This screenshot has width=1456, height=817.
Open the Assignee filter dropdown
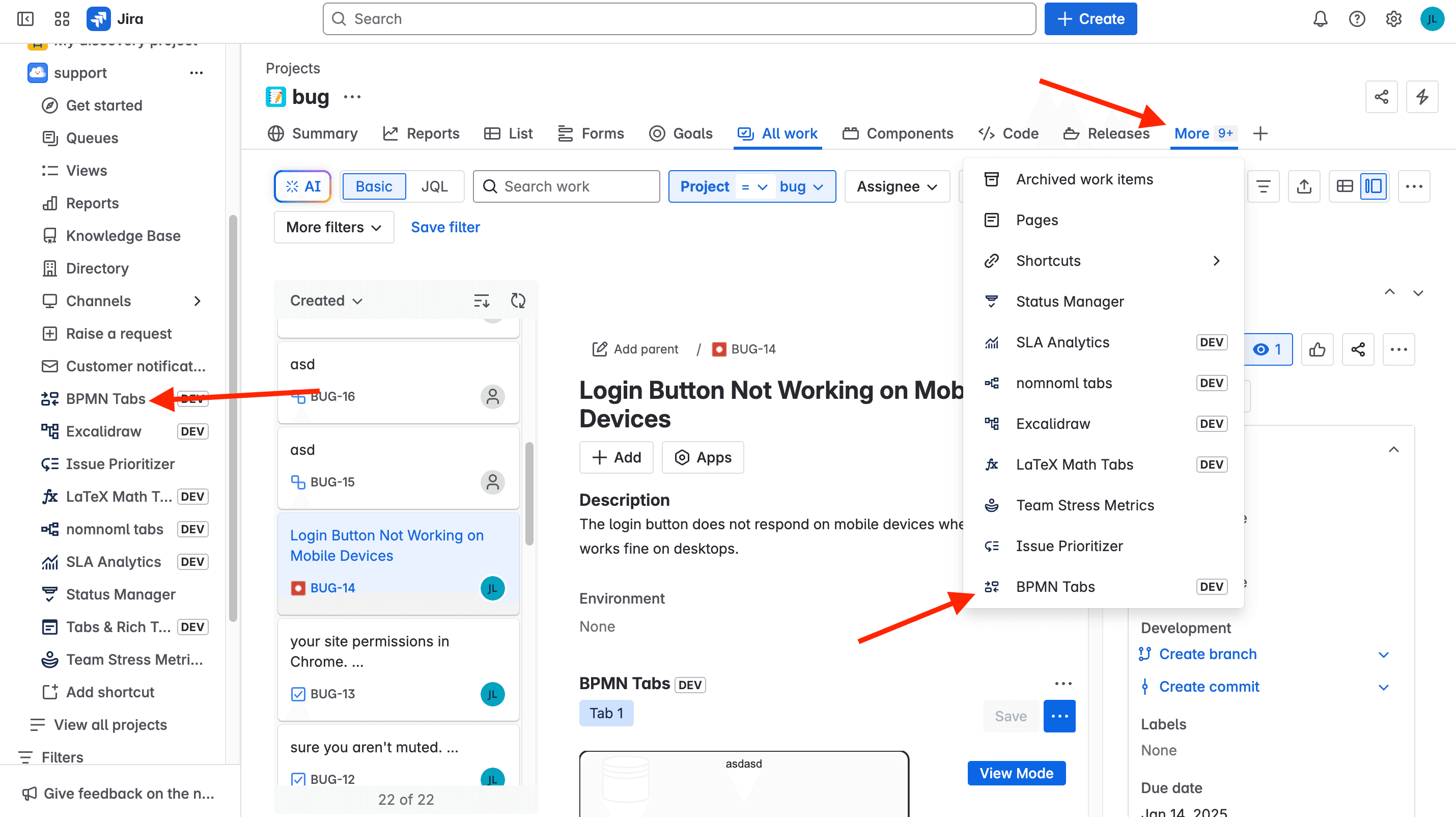tap(897, 186)
